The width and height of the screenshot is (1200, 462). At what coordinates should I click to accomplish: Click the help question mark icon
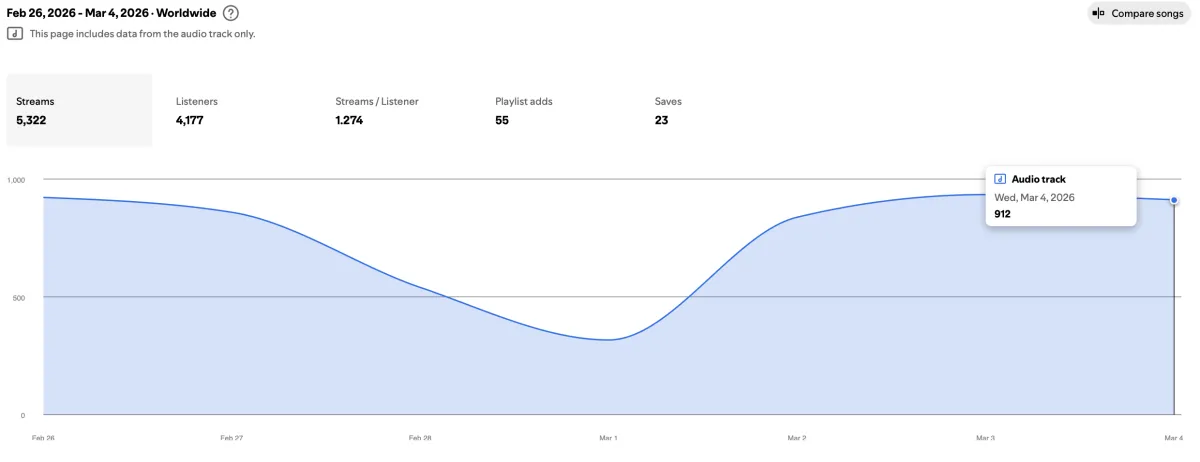tap(231, 13)
